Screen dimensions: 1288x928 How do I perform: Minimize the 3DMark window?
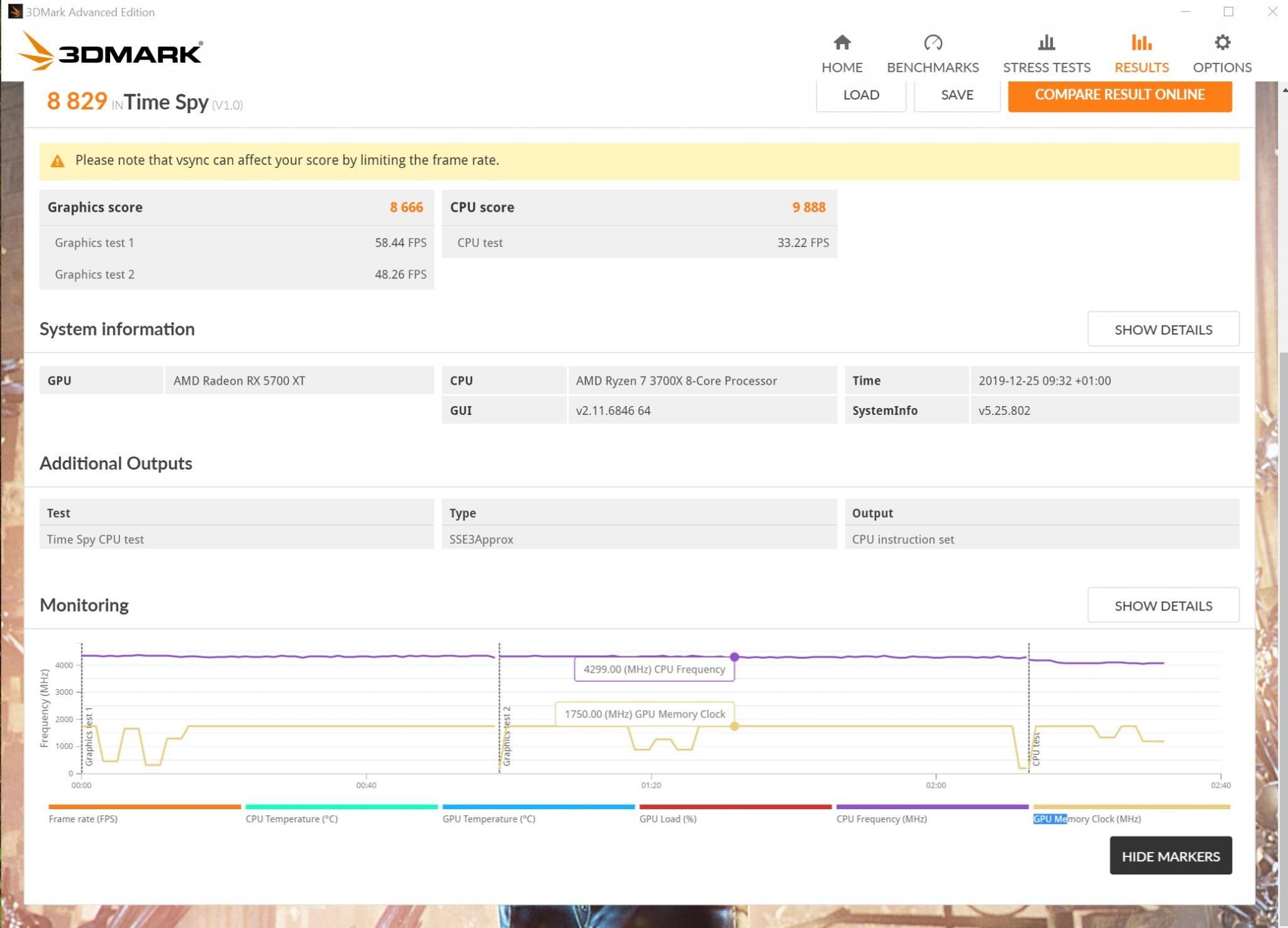click(1185, 12)
